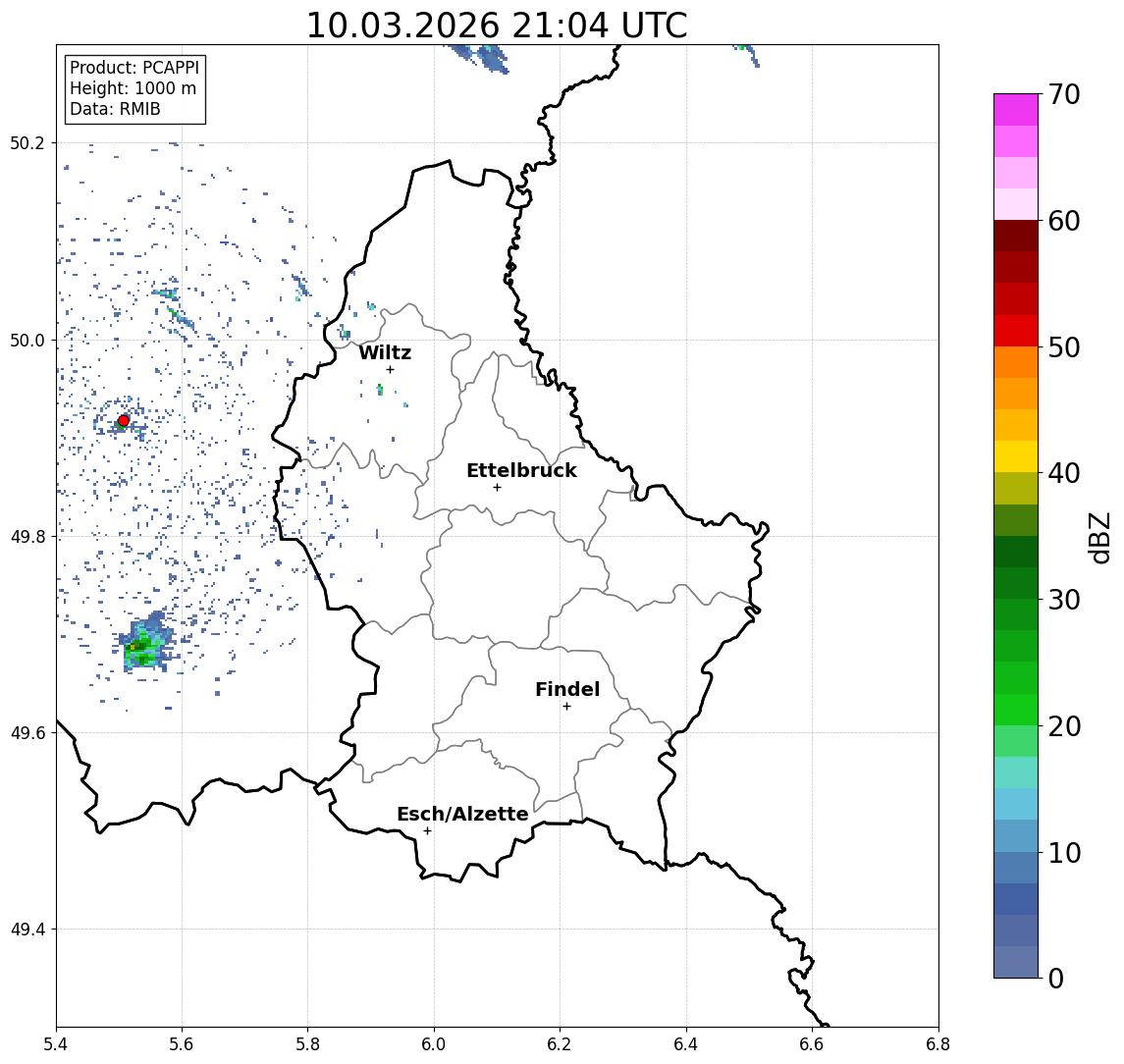The width and height of the screenshot is (1124, 1064).
Task: Select the 'Esch/Alzette' map label
Action: point(462,814)
